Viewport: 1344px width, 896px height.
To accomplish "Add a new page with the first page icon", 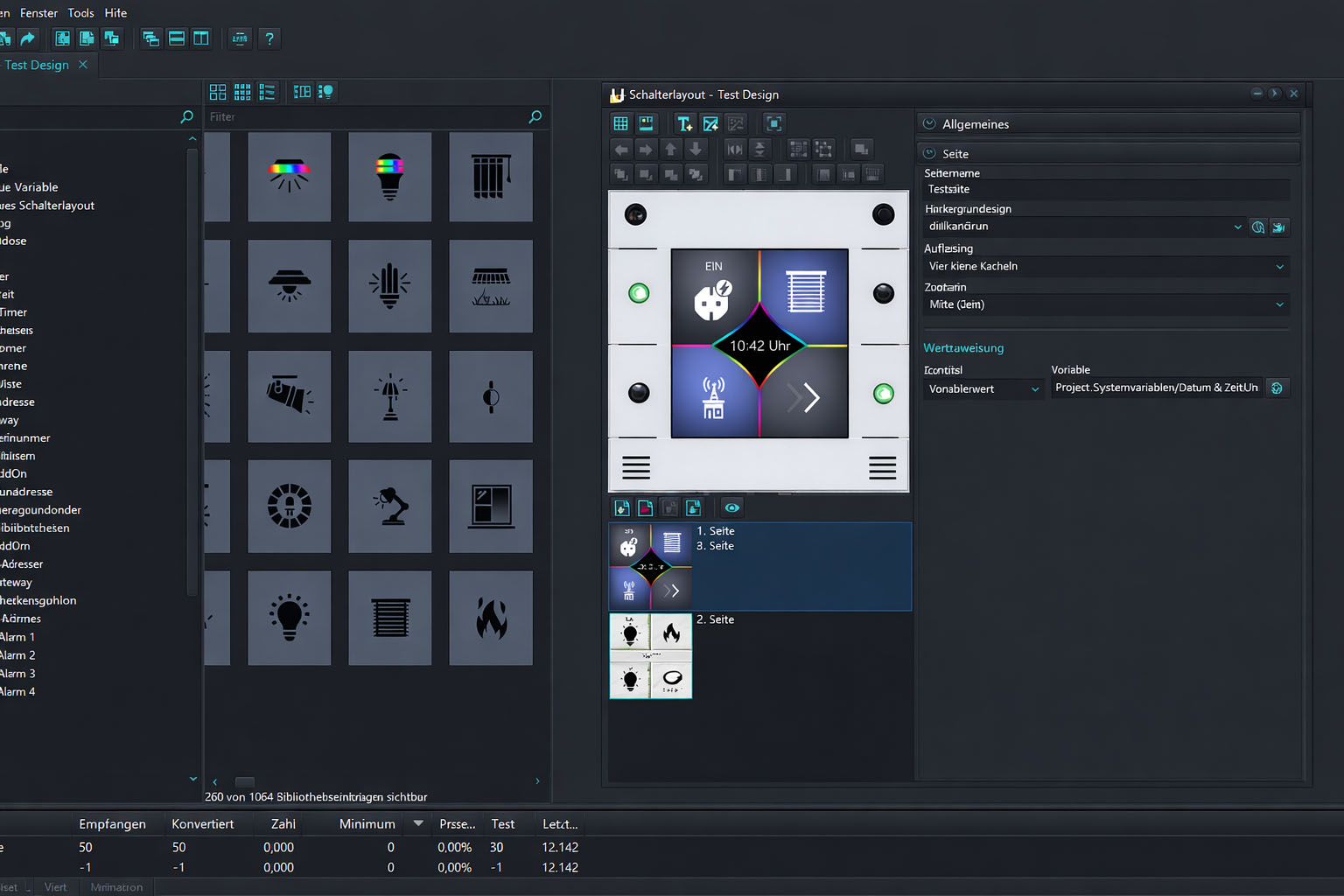I will pyautogui.click(x=620, y=507).
